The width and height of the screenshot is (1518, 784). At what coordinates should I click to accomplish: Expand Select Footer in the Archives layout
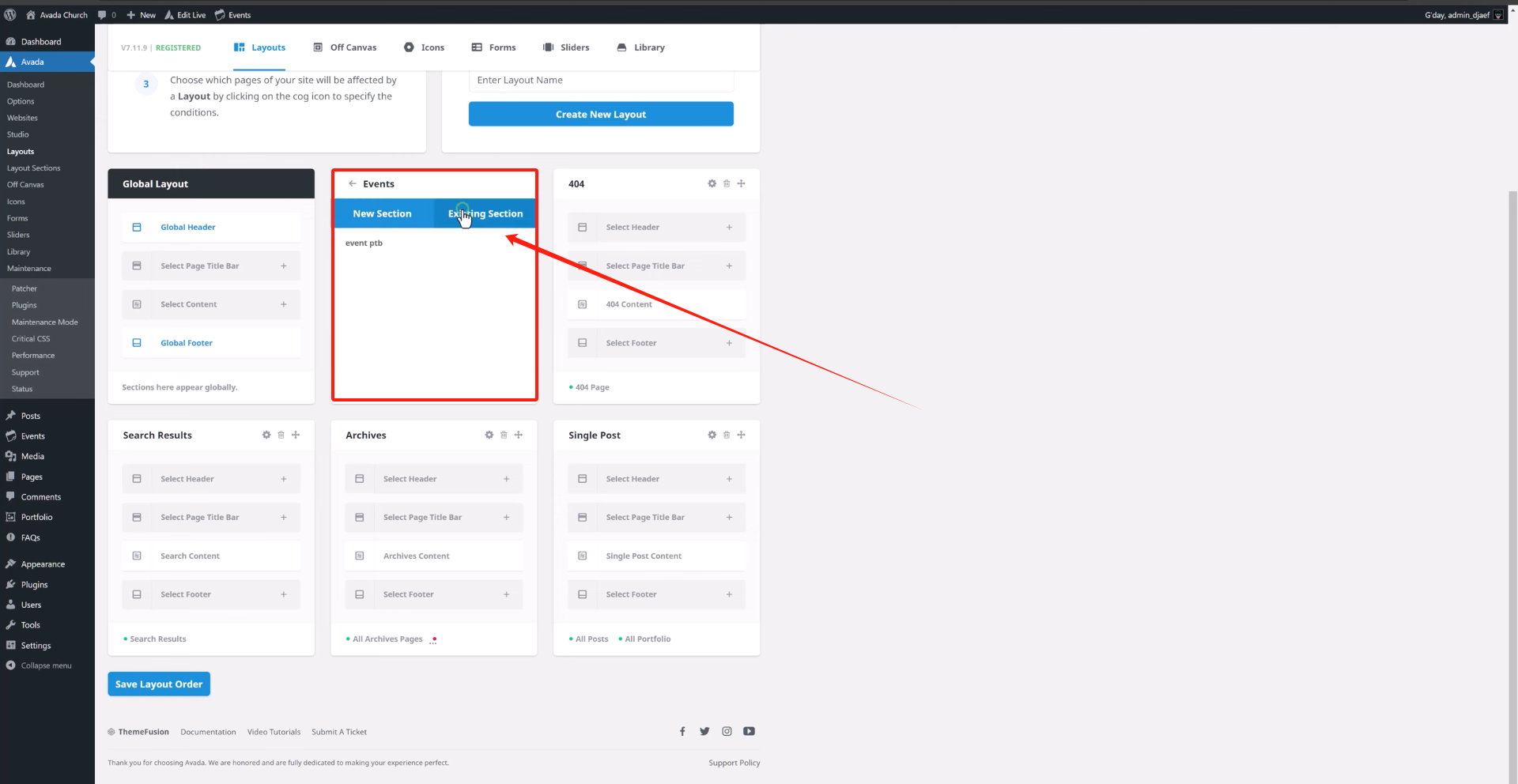coord(505,594)
